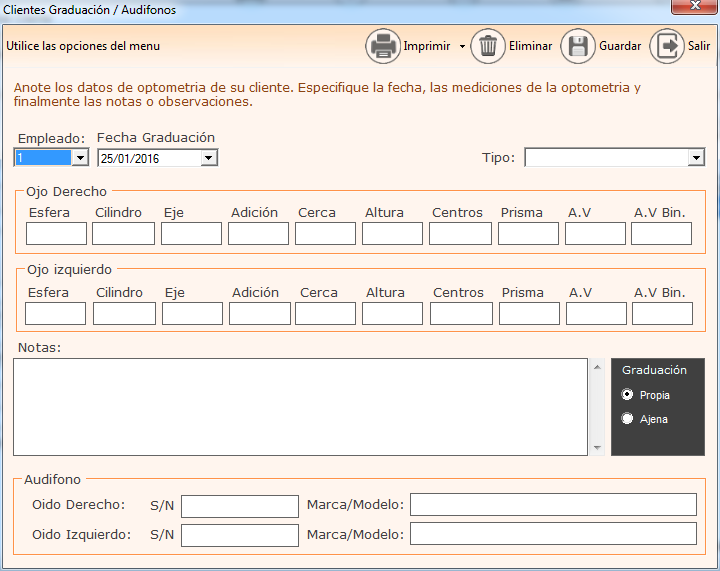Click Ojo izquierdo A.V Bin. field
This screenshot has width=720, height=571.
663,313
